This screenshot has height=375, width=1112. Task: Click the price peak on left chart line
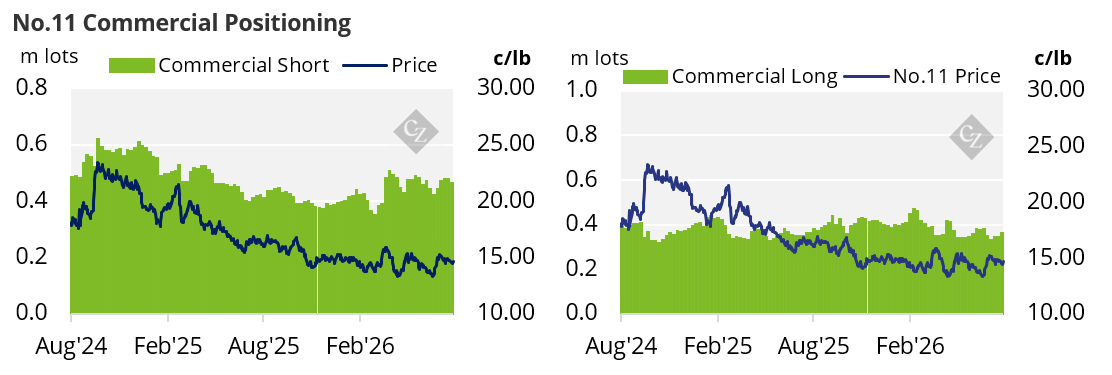pyautogui.click(x=97, y=164)
